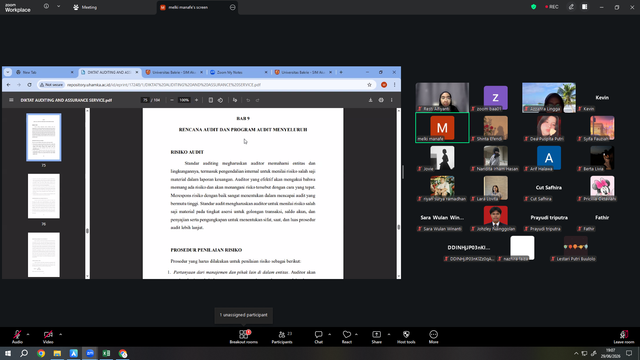Screen dimensions: 640x360
Task: Bookmark this page with the star icon
Action: click(369, 85)
